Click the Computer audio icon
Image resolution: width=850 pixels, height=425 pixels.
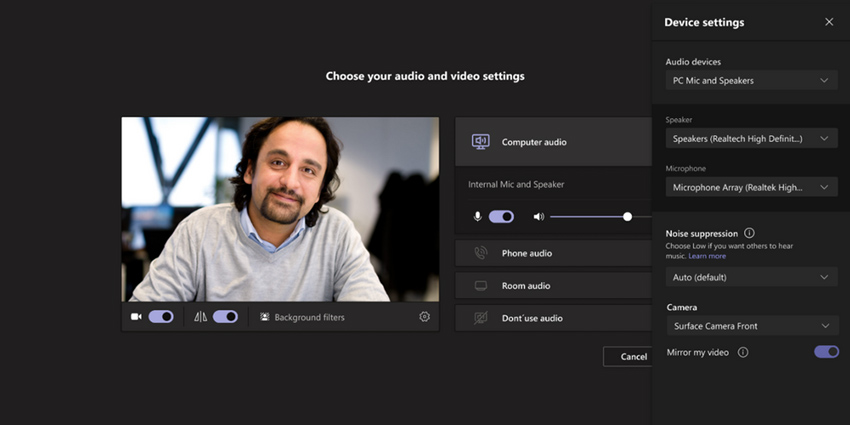tap(480, 142)
